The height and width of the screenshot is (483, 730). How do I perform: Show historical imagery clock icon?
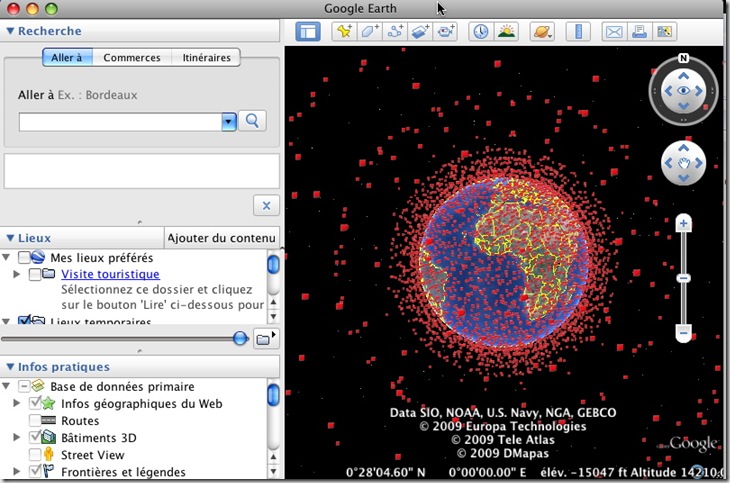[480, 32]
